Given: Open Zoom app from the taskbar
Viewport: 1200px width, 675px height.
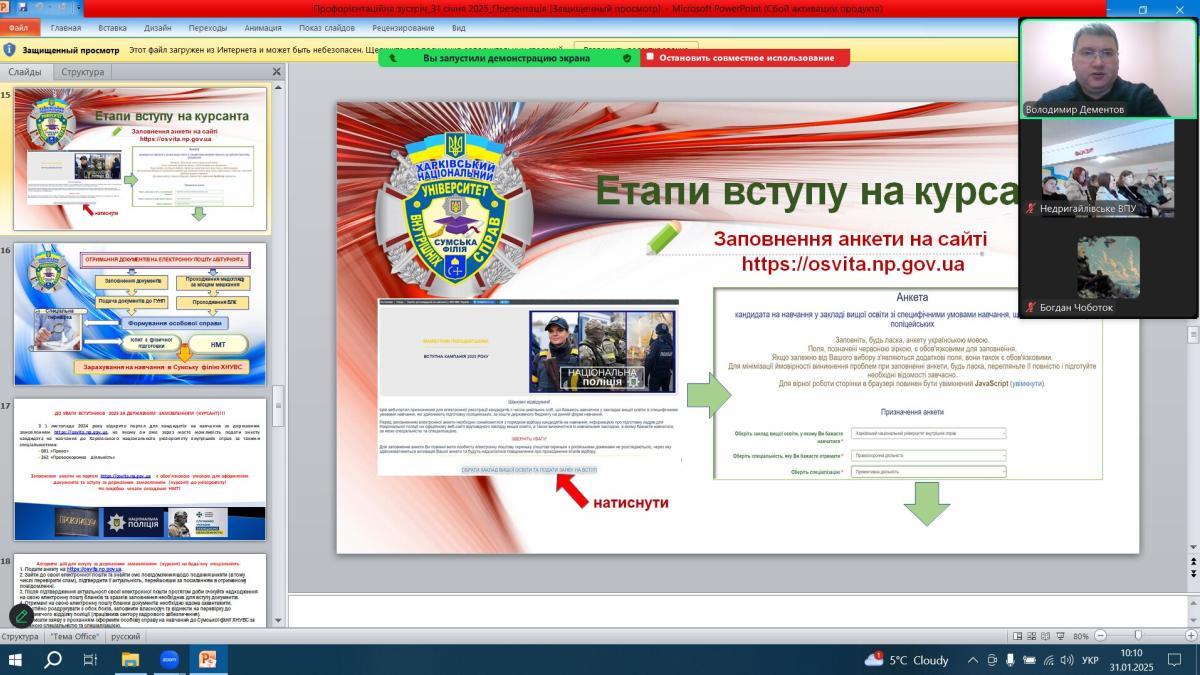Looking at the screenshot, I should pos(169,659).
